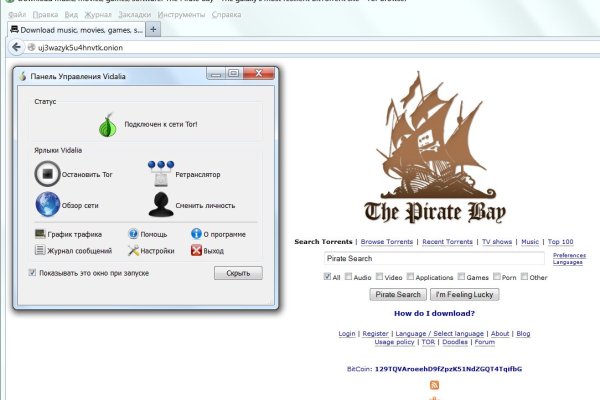Open the traffic graph (График трафика)
Viewport: 600px width, 400px height.
pos(40,234)
